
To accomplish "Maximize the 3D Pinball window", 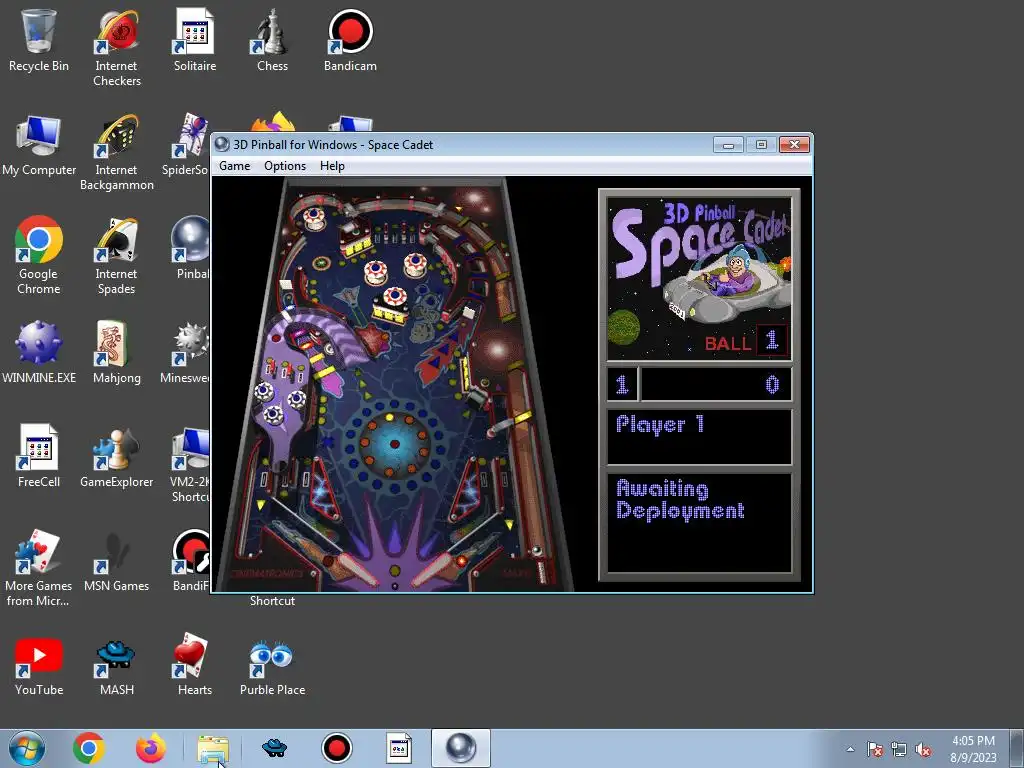I will pyautogui.click(x=761, y=144).
